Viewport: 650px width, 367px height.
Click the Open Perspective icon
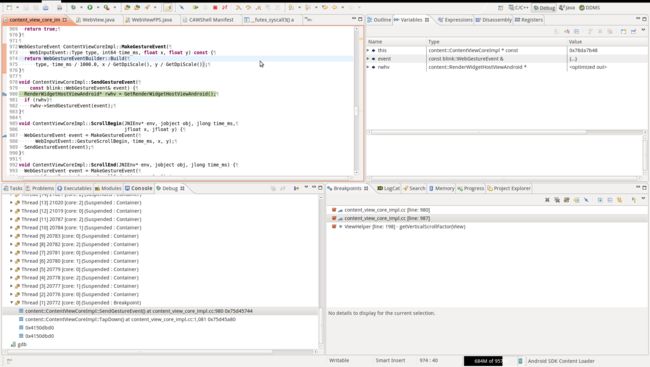[x=500, y=7]
